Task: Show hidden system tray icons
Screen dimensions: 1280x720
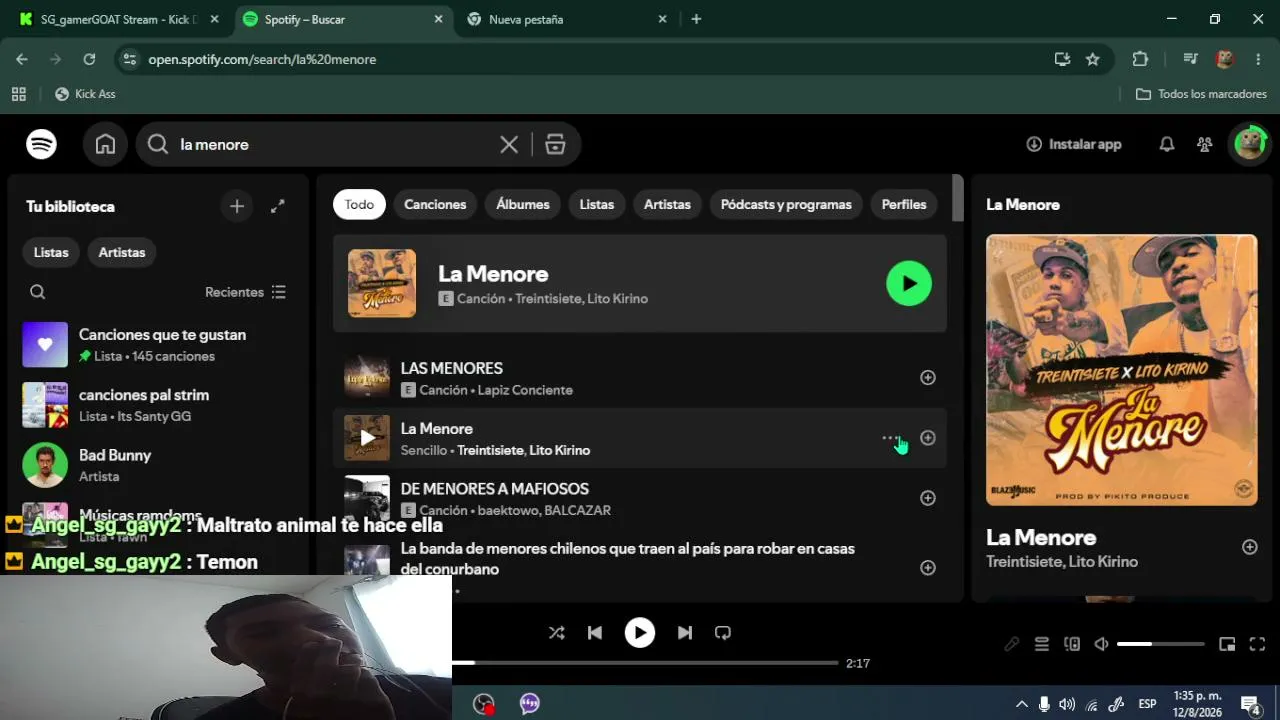Action: point(1021,704)
